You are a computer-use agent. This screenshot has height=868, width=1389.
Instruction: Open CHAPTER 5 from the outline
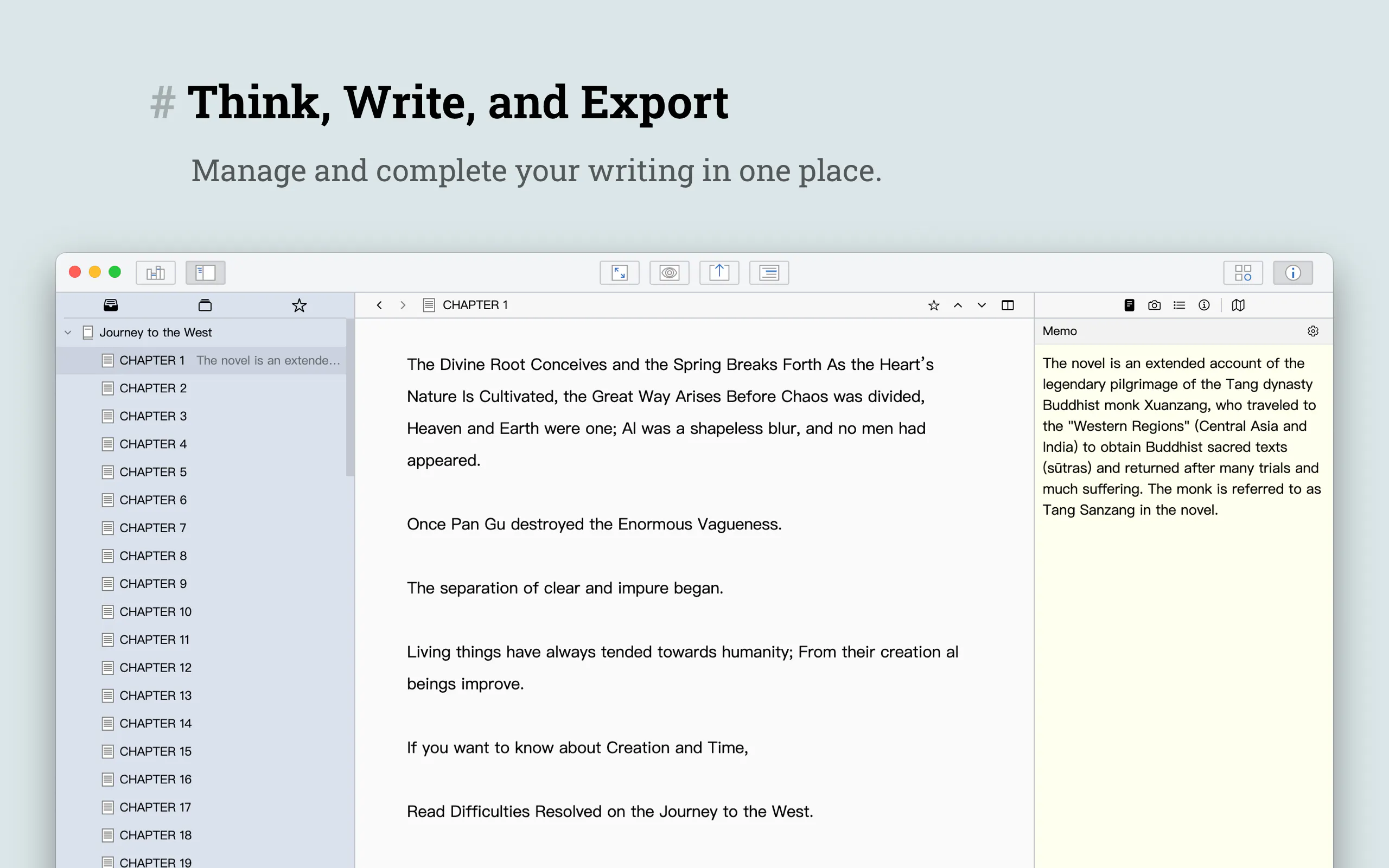click(201, 472)
